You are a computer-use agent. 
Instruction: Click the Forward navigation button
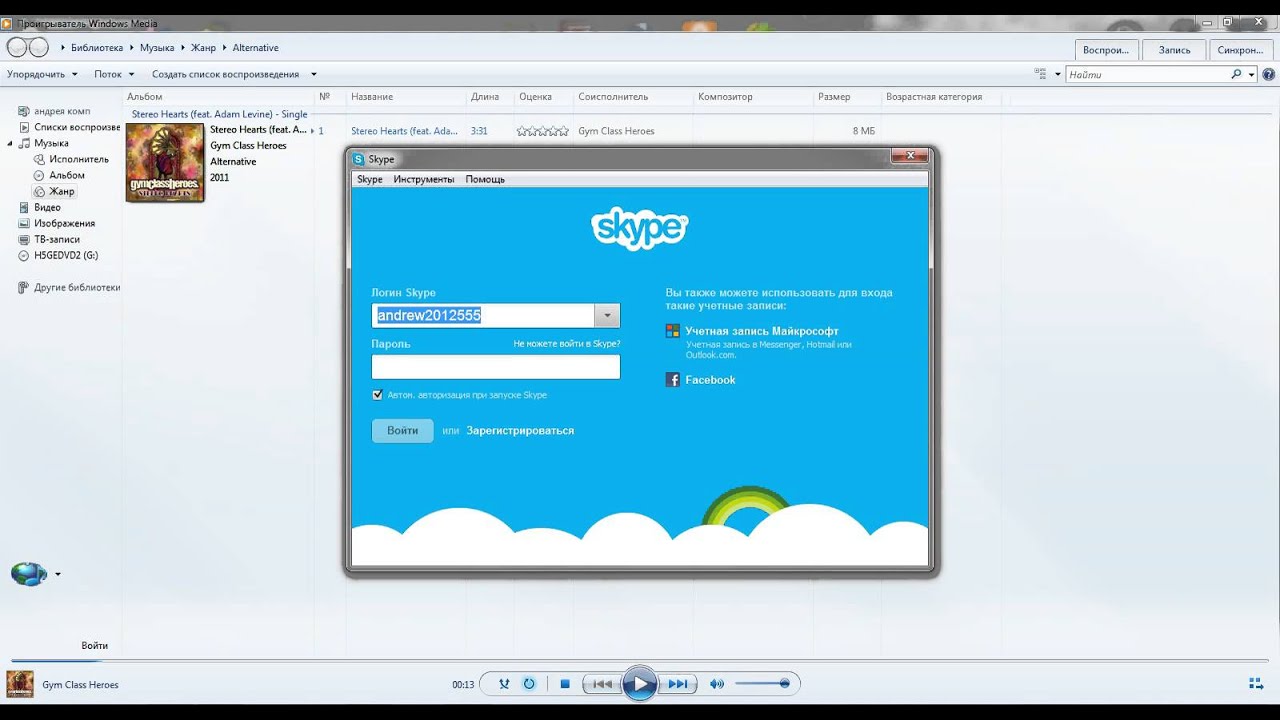pyautogui.click(x=38, y=47)
